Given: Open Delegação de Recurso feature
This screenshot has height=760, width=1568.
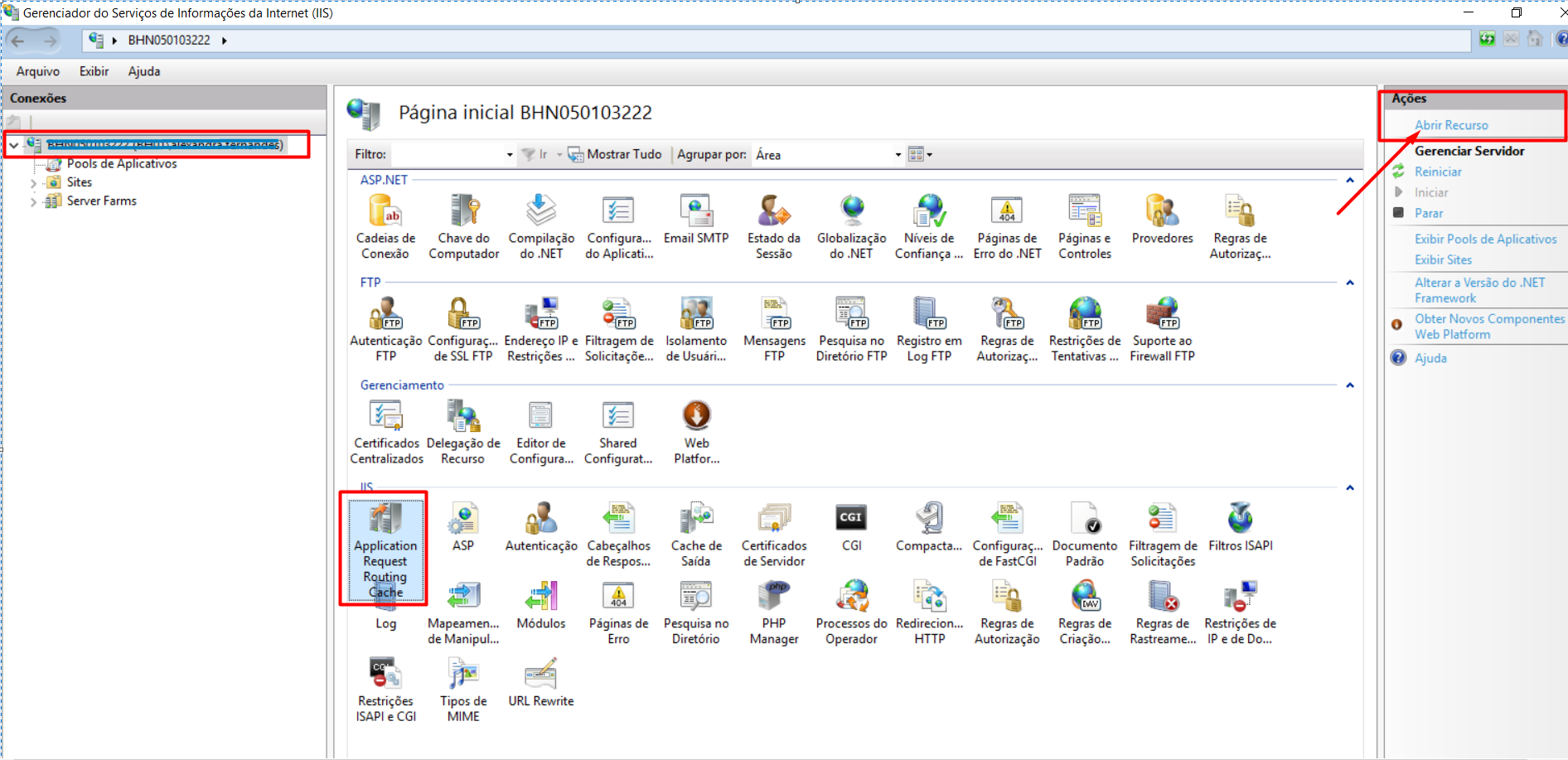Looking at the screenshot, I should [x=463, y=433].
